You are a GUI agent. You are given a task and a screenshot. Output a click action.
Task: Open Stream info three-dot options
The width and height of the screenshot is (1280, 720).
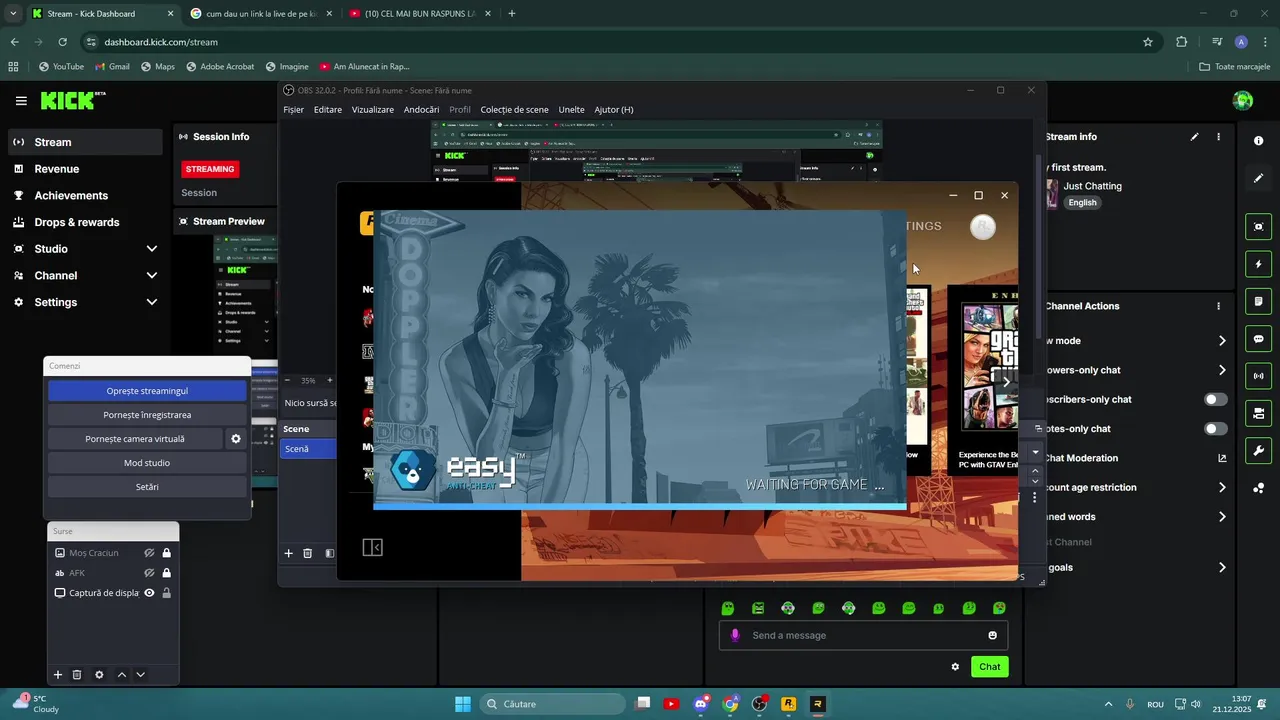(1218, 137)
